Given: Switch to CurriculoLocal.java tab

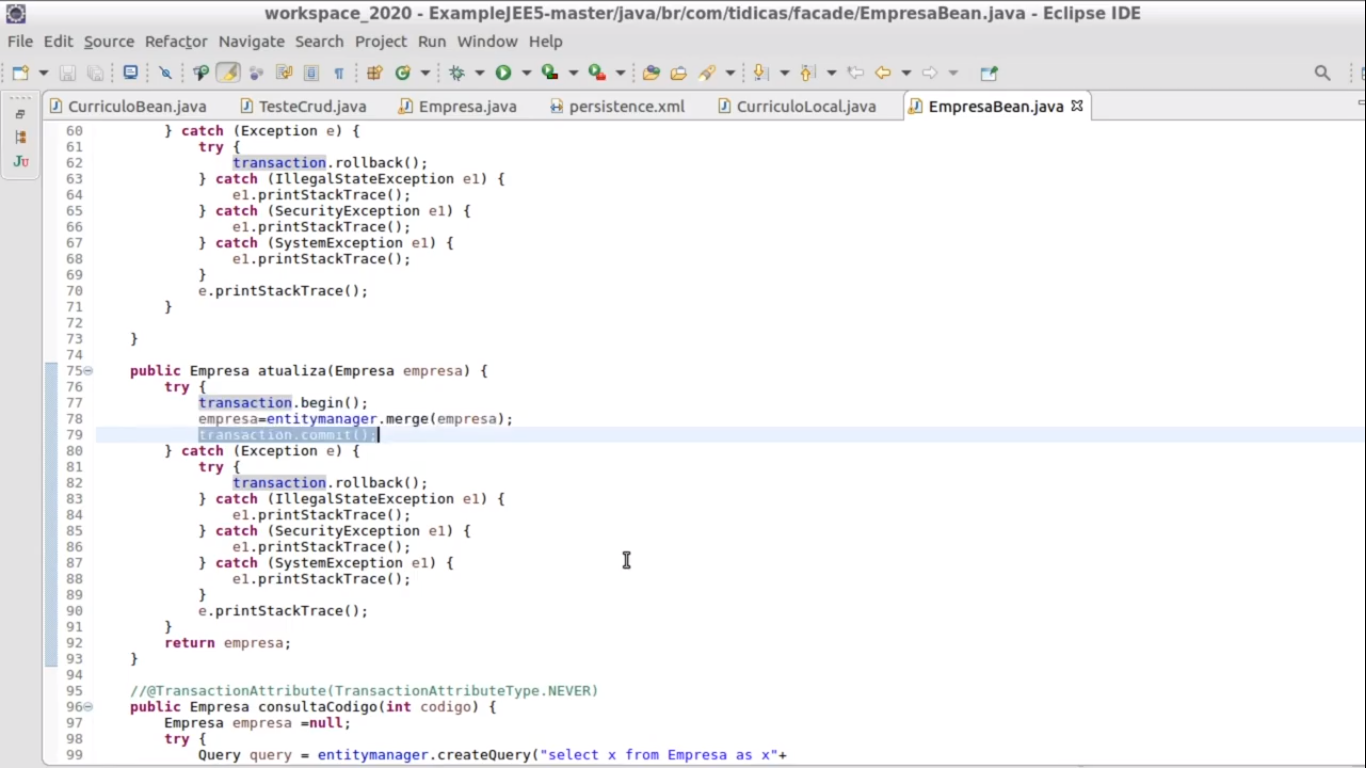Looking at the screenshot, I should (797, 106).
